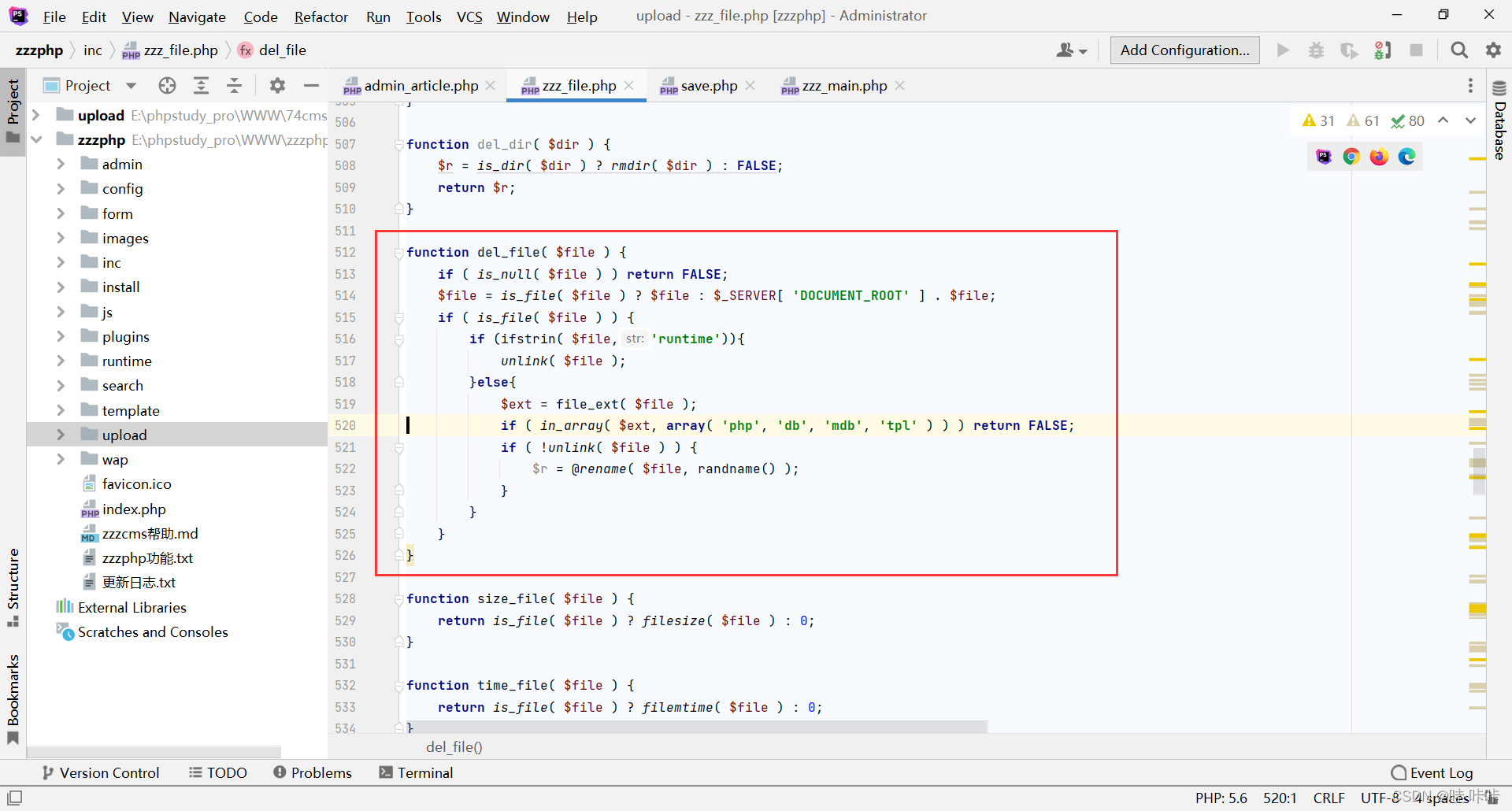Click the Project panel horizontal scrollbar
The height and width of the screenshot is (811, 1512).
point(154,752)
